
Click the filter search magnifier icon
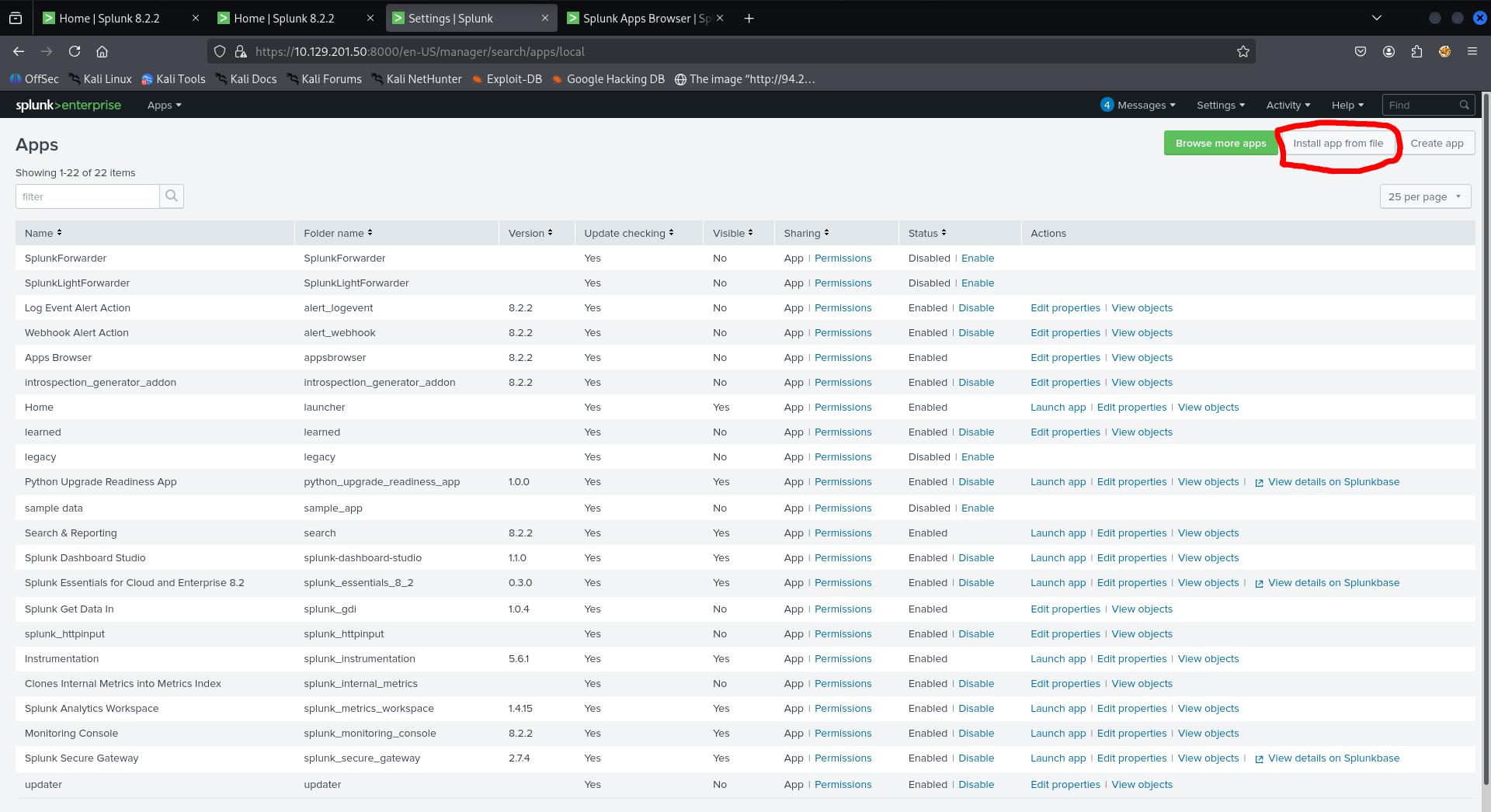pos(171,196)
